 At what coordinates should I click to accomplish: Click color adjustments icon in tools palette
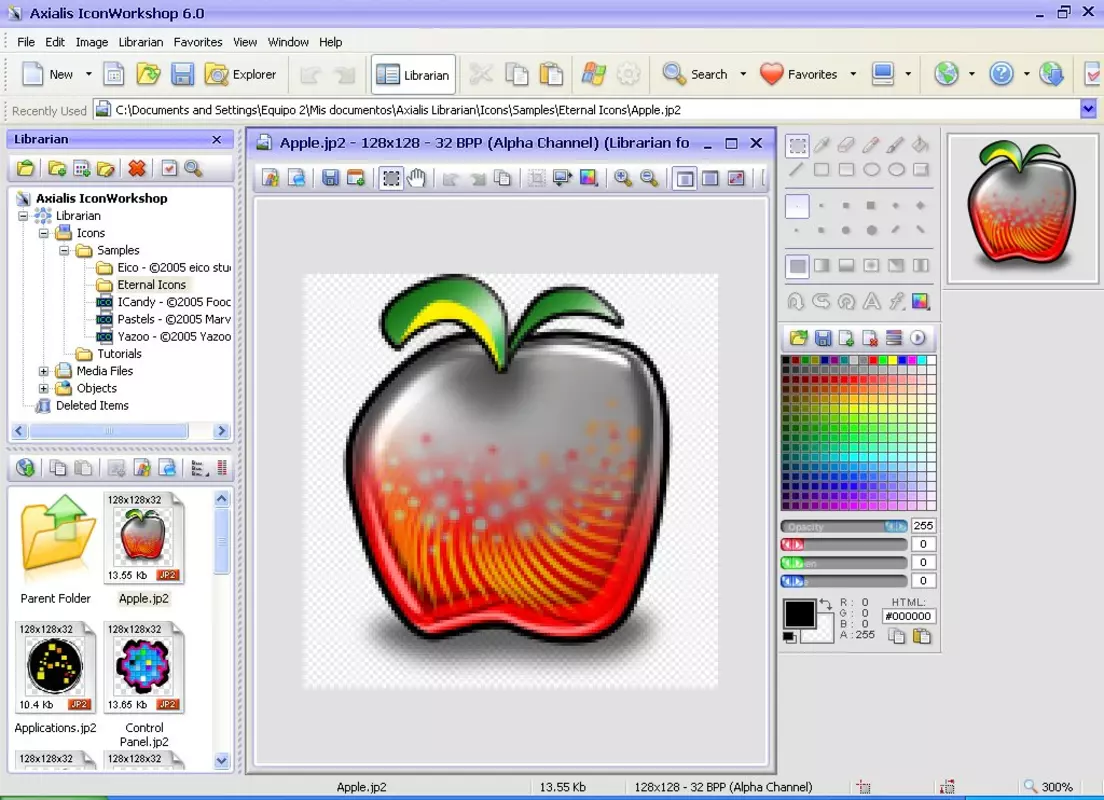pyautogui.click(x=920, y=301)
